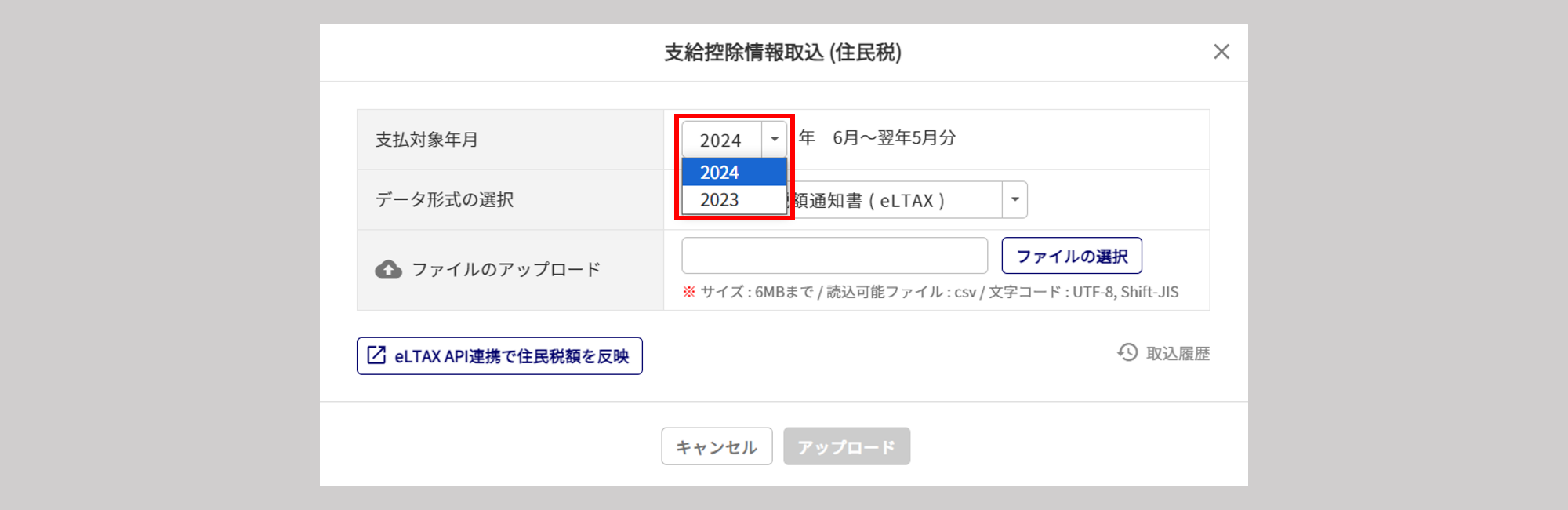Screen dimensions: 1568x510
Task: Choose 2023 from the year list
Action: [x=734, y=199]
